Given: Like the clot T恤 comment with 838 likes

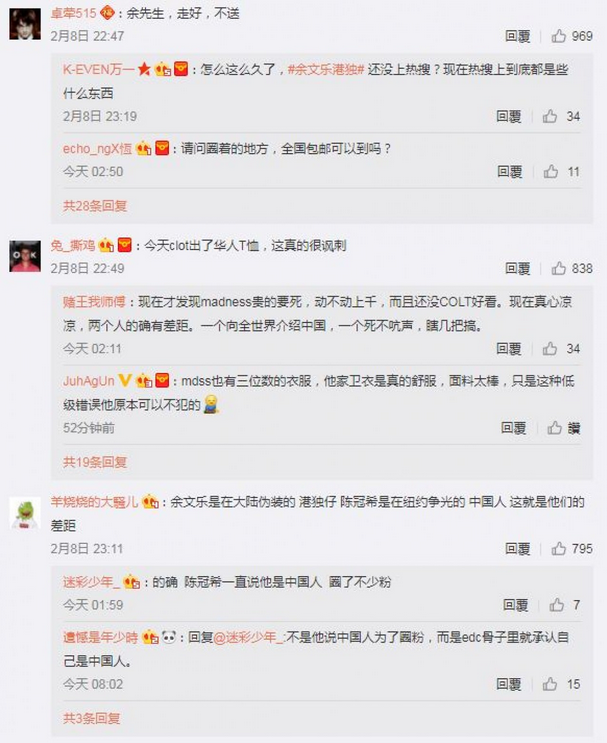Looking at the screenshot, I should 558,268.
